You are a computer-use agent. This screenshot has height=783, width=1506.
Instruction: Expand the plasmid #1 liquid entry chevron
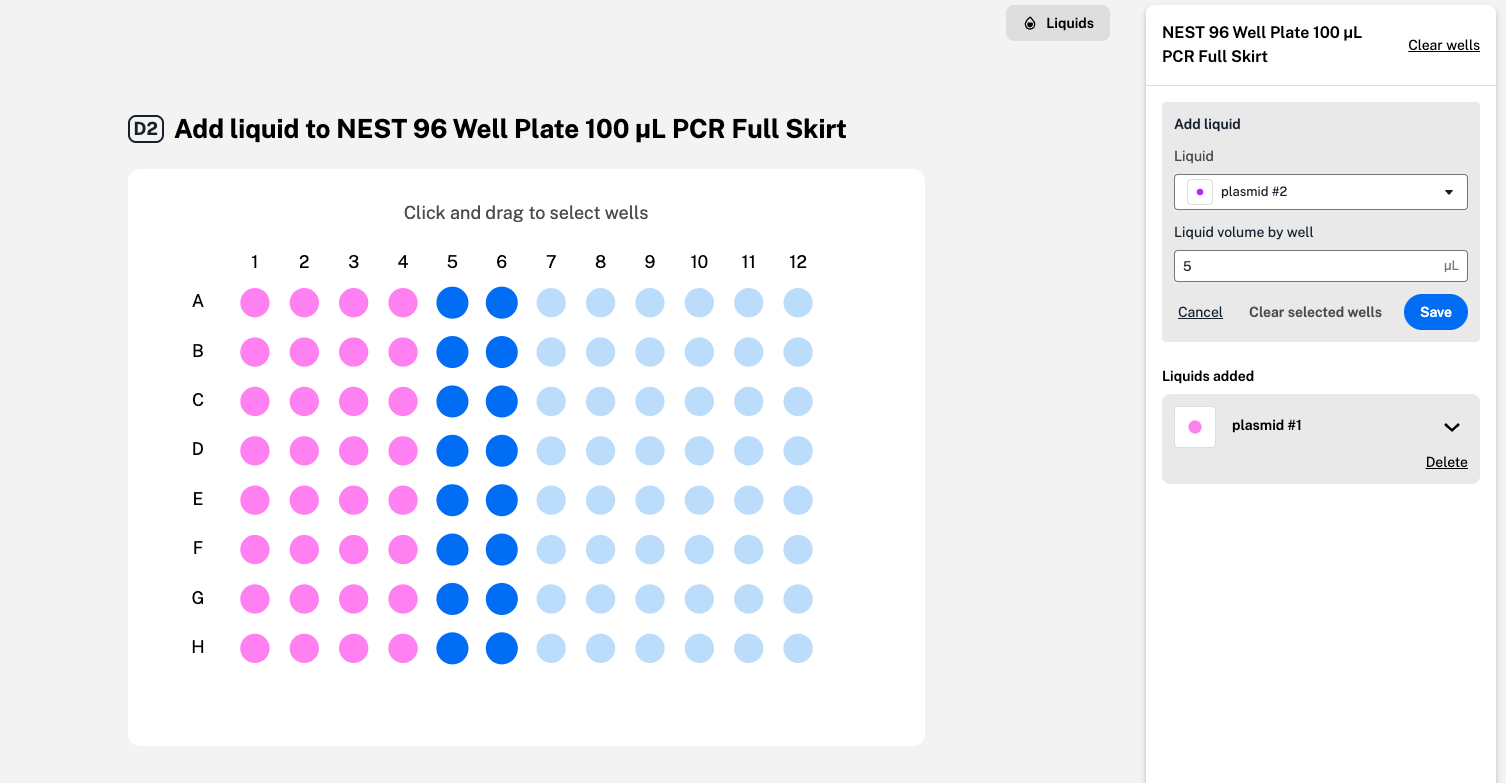click(x=1452, y=427)
